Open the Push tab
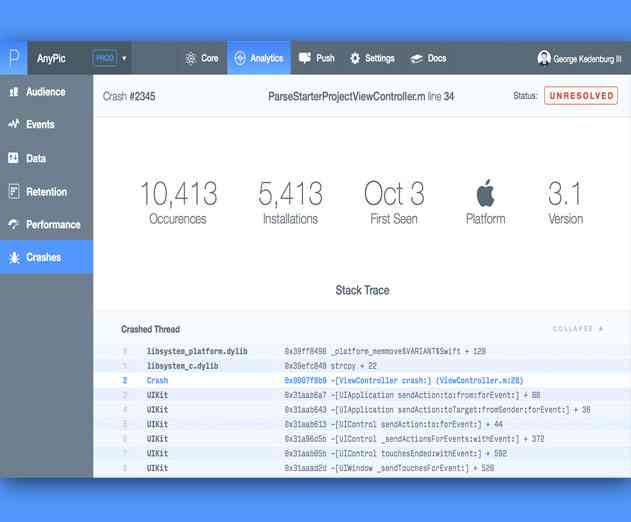Viewport: 631px width, 522px height. pyautogui.click(x=317, y=58)
